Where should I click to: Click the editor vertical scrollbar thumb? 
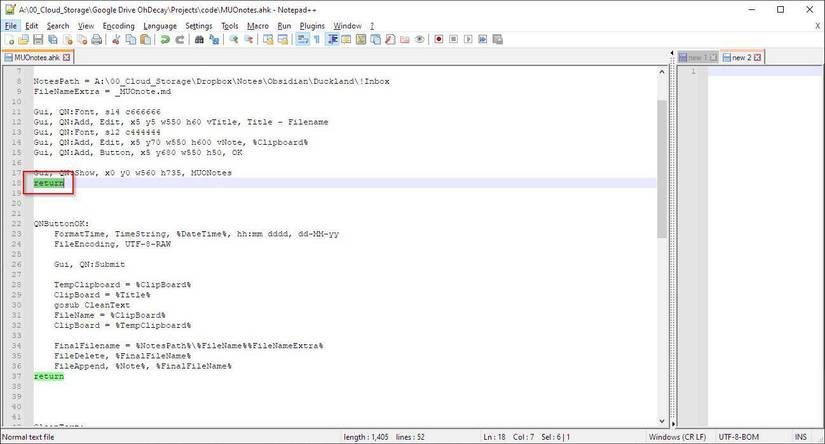click(662, 168)
